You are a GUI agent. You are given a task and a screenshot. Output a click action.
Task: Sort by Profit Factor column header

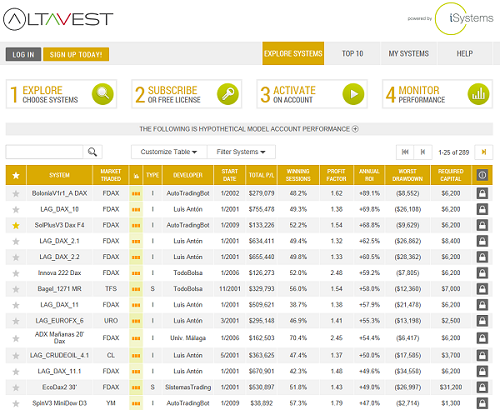click(336, 175)
